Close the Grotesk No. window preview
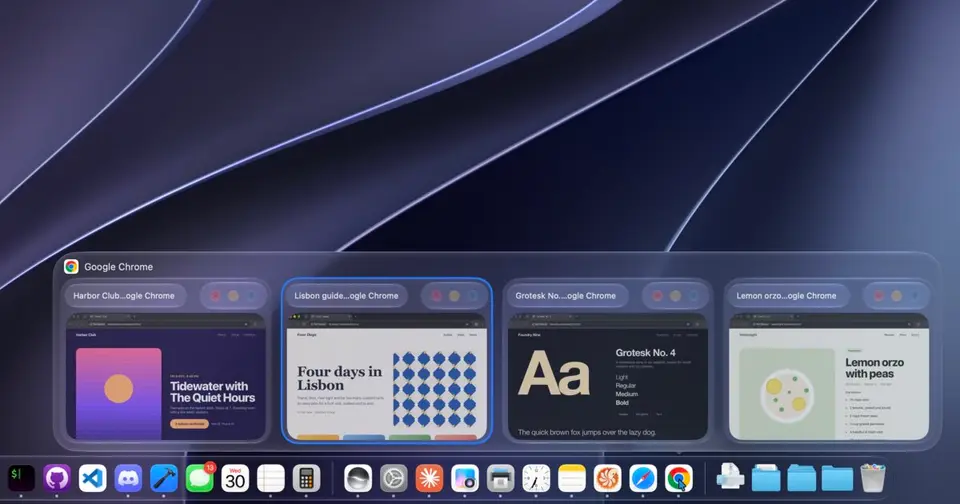Image resolution: width=960 pixels, height=504 pixels. click(x=658, y=296)
